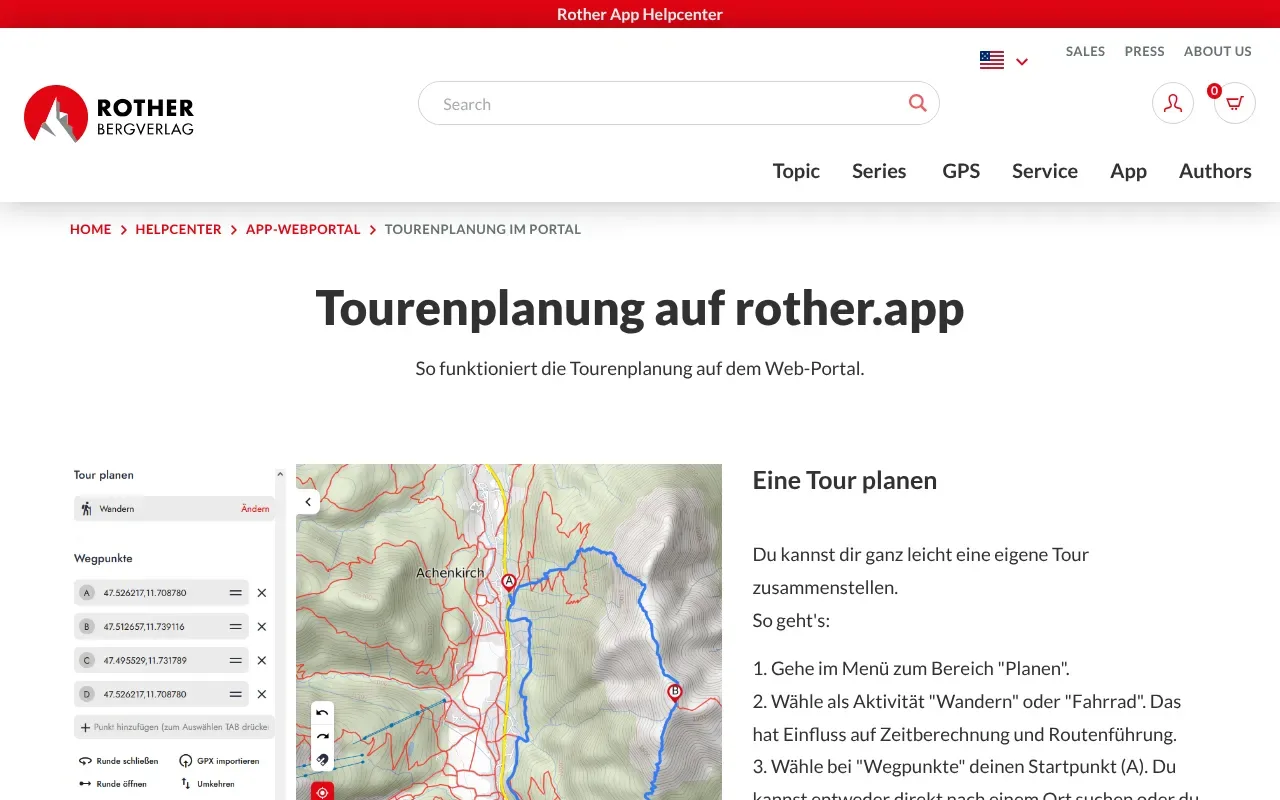Click the red locate/position icon on the map
Image resolution: width=1280 pixels, height=800 pixels.
pyautogui.click(x=321, y=791)
